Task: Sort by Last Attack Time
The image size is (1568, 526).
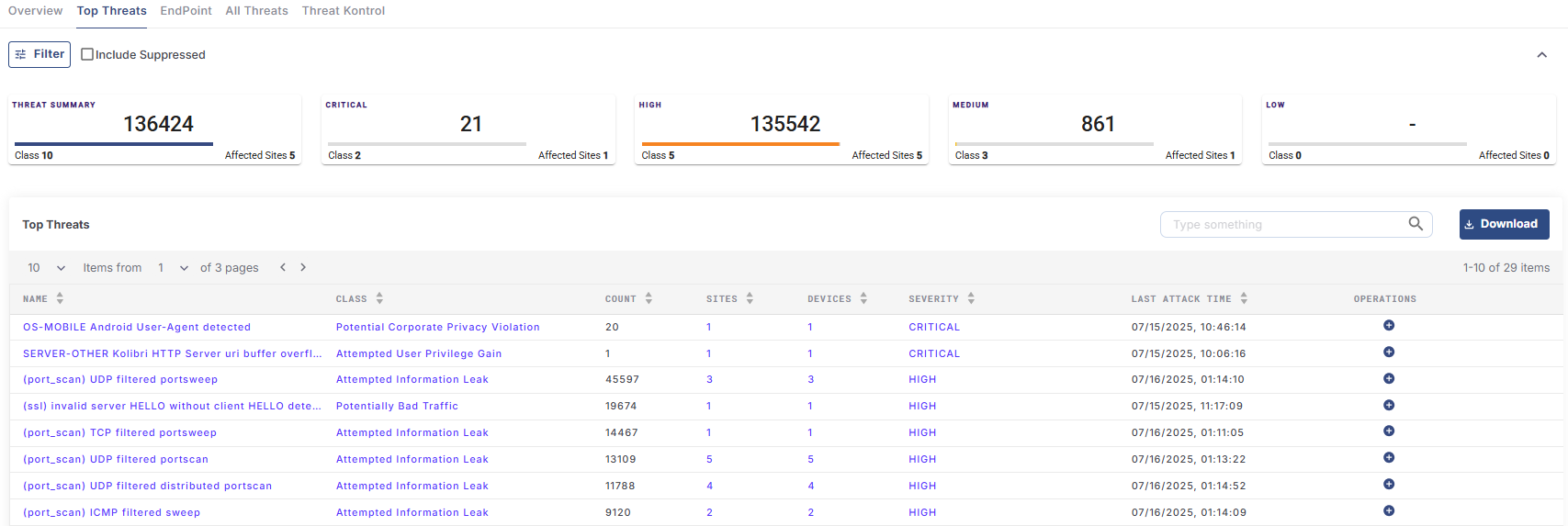Action: pyautogui.click(x=1244, y=298)
